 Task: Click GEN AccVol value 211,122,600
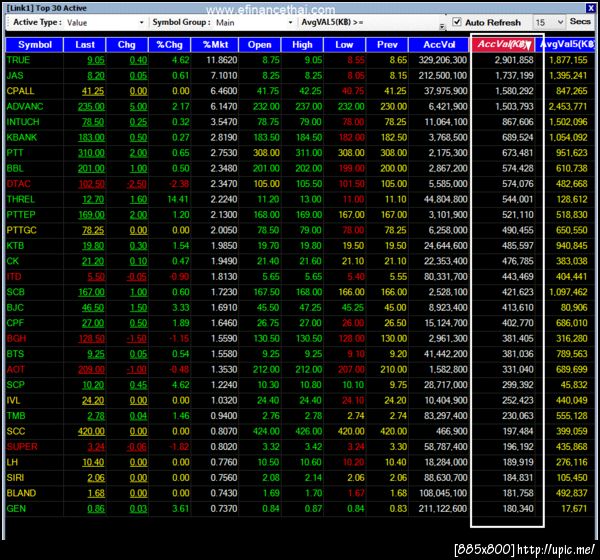(443, 509)
